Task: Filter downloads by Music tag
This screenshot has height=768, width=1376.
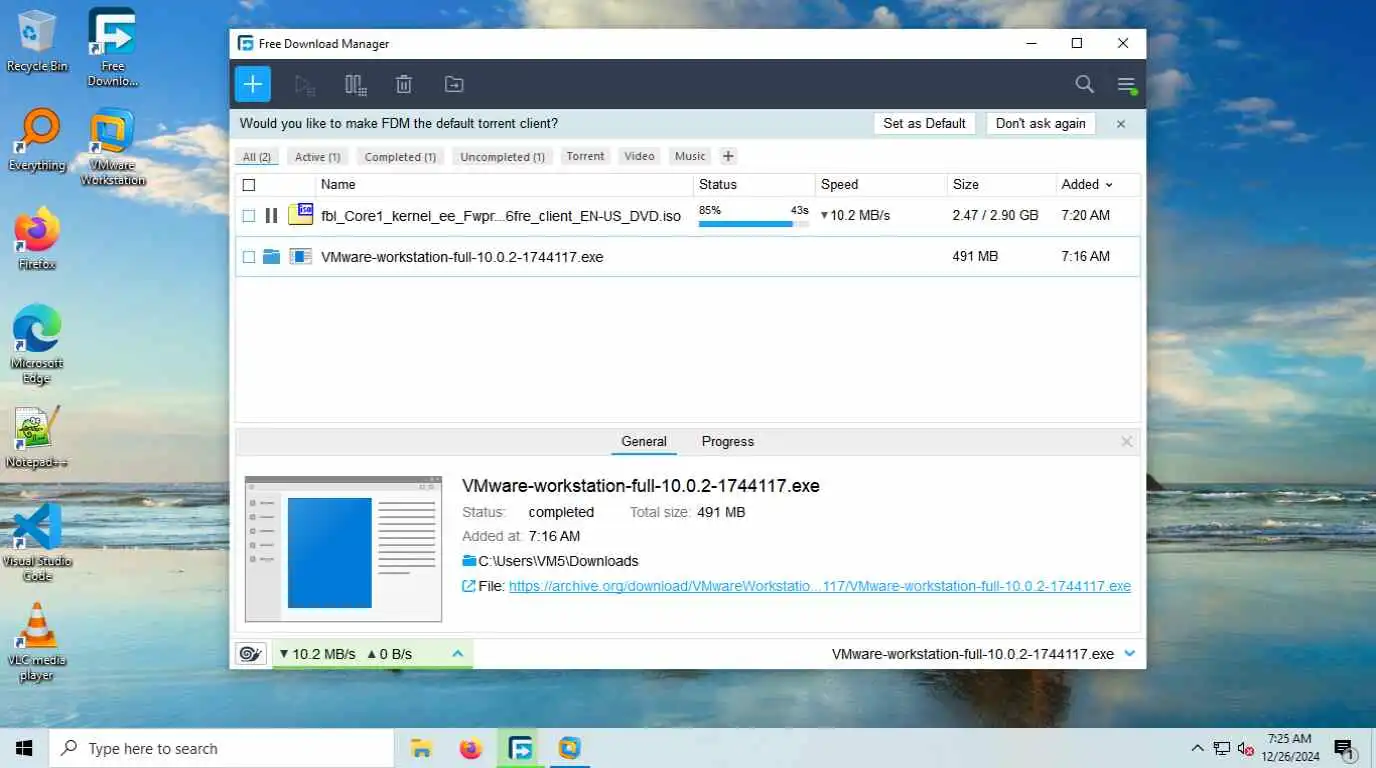Action: coord(690,156)
